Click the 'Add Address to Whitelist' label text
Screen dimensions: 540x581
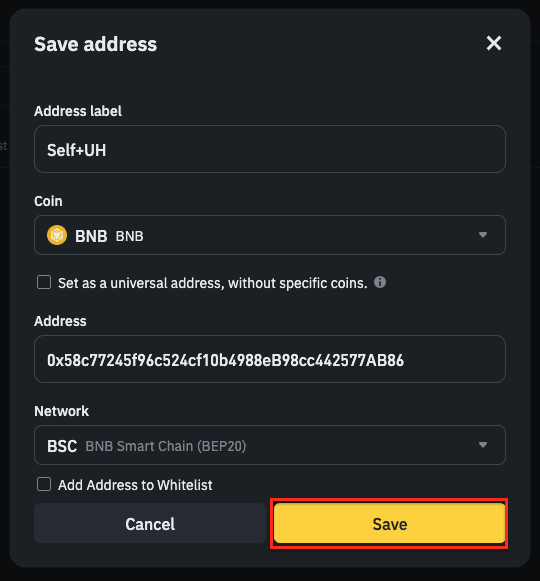135,485
